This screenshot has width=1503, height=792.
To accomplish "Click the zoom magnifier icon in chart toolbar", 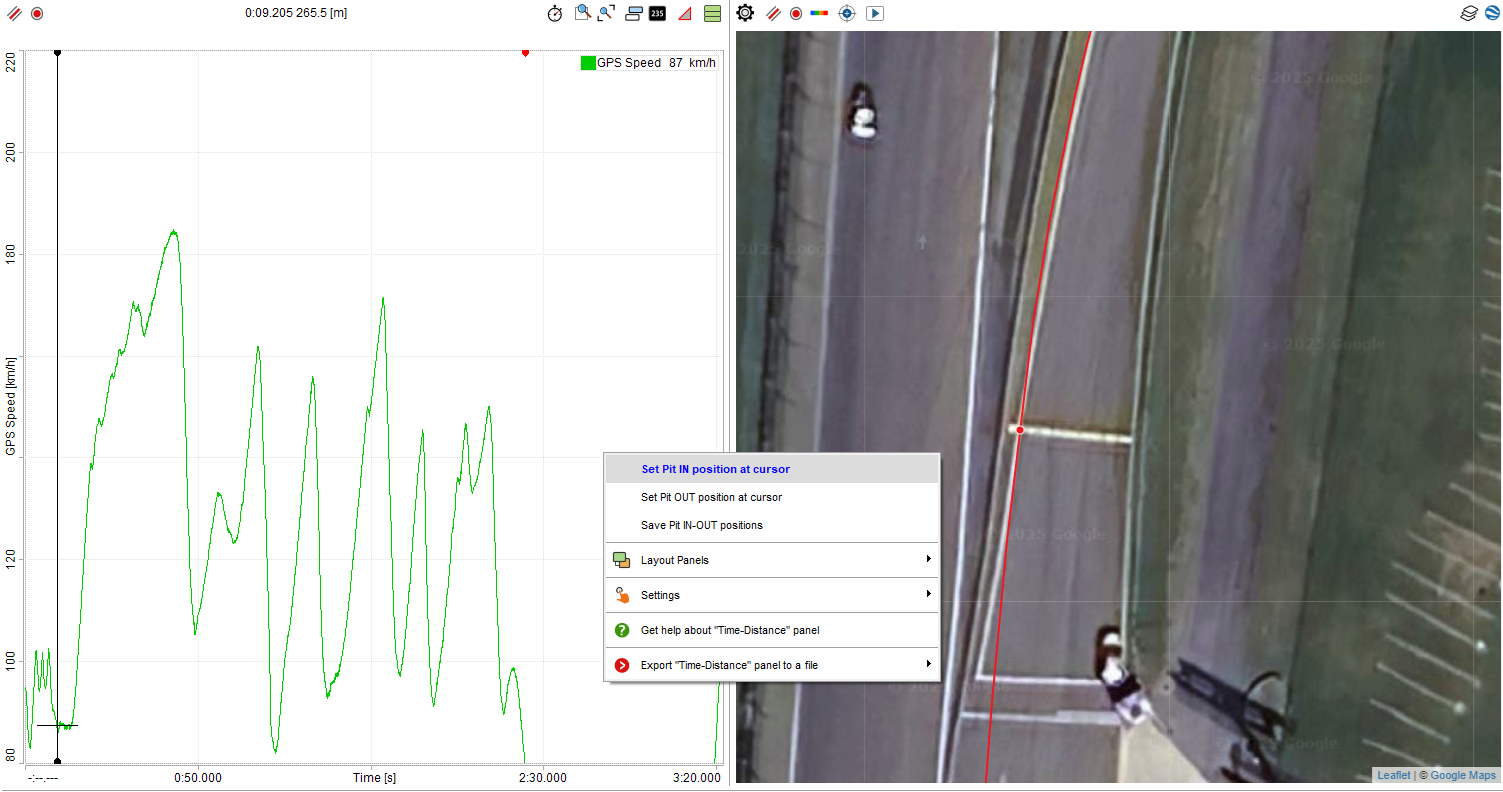I will coord(583,13).
